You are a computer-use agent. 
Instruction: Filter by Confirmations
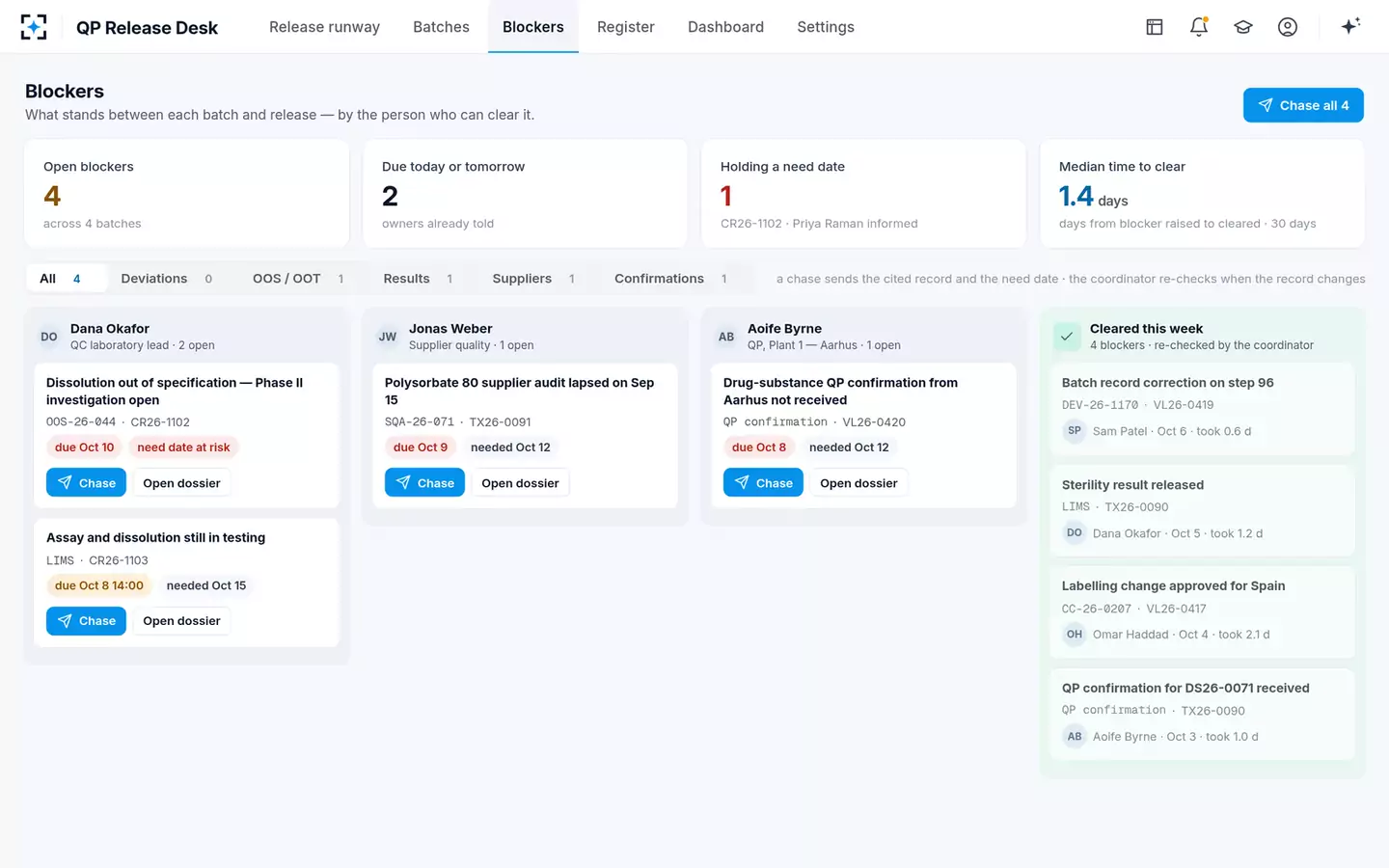pos(670,279)
